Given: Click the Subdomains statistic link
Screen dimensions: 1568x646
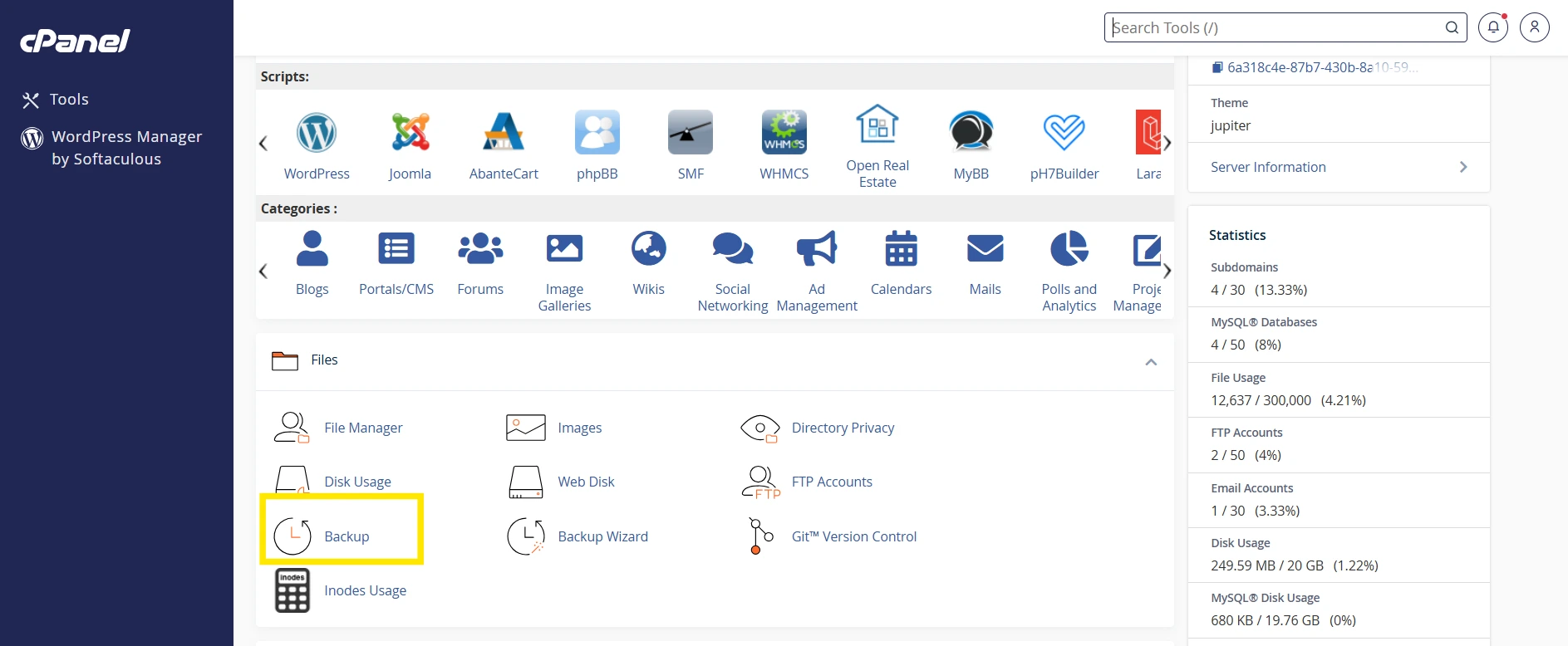Looking at the screenshot, I should click(1244, 267).
